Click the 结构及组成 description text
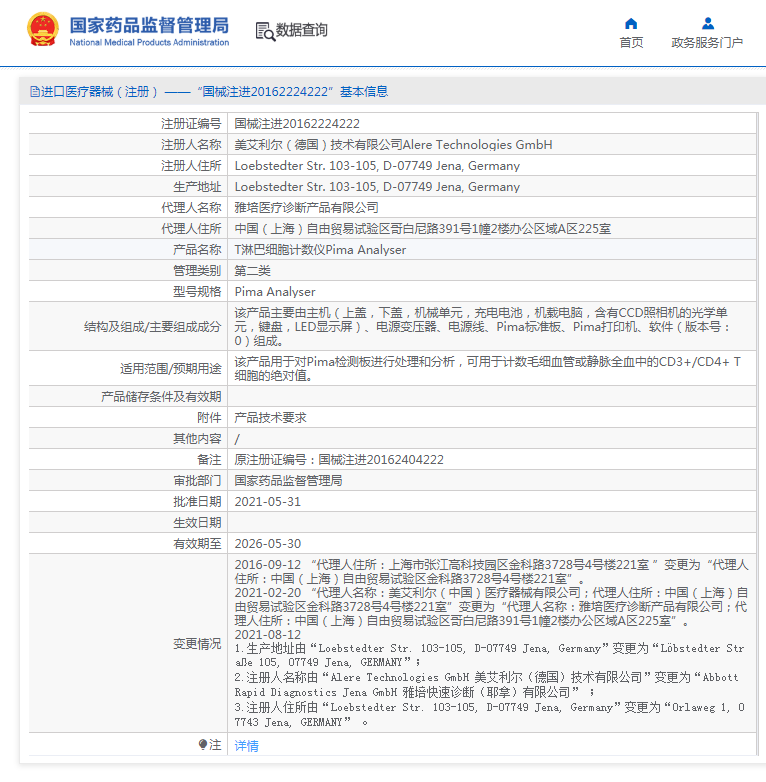 click(x=482, y=327)
